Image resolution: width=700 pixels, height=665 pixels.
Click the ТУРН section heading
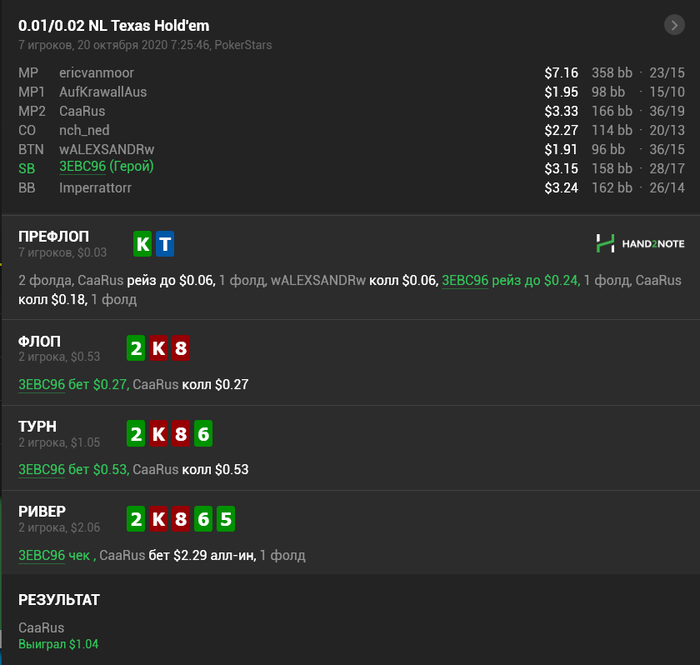click(x=38, y=427)
